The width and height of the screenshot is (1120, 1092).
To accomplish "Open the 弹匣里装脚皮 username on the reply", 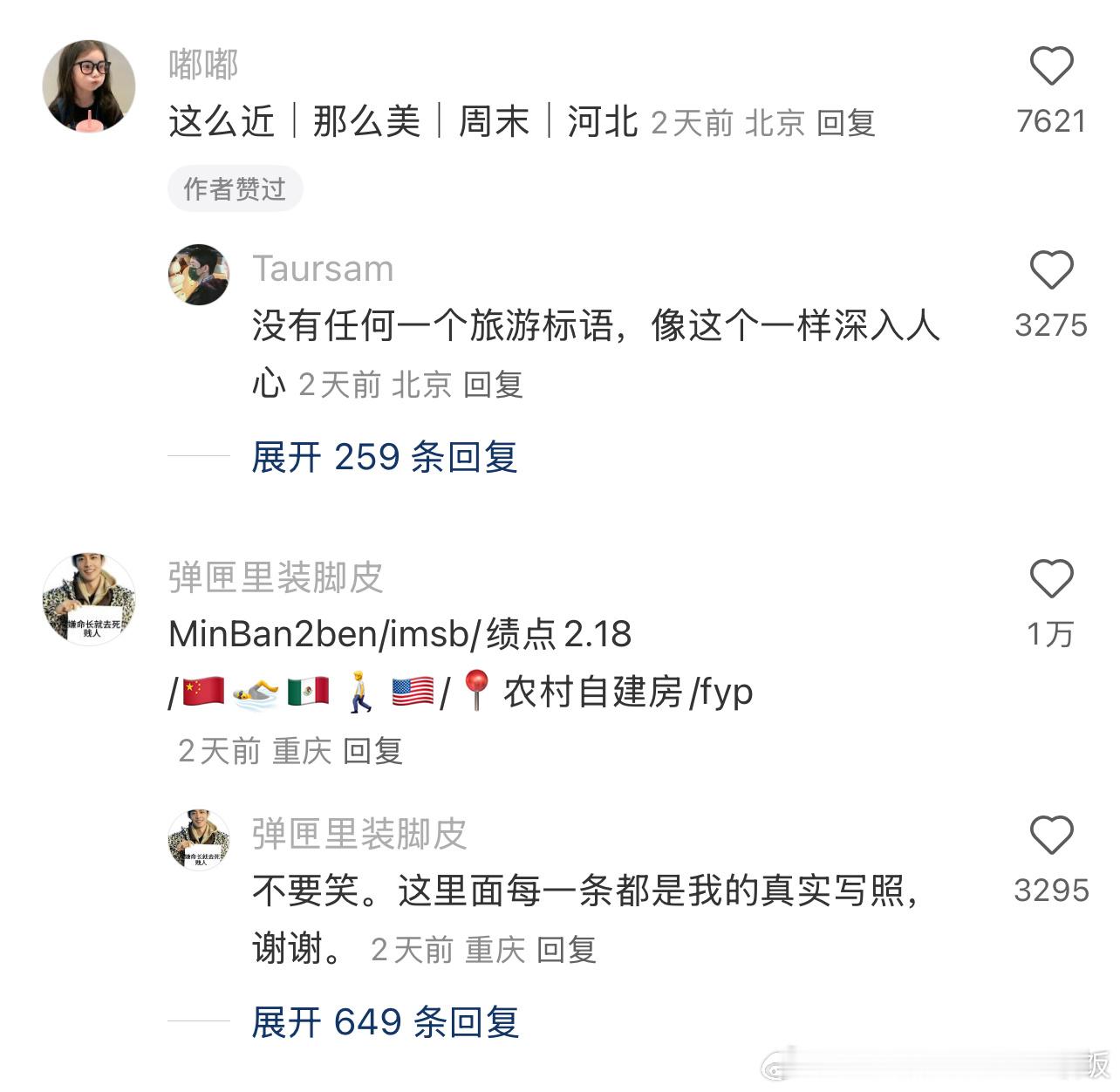I will (359, 834).
